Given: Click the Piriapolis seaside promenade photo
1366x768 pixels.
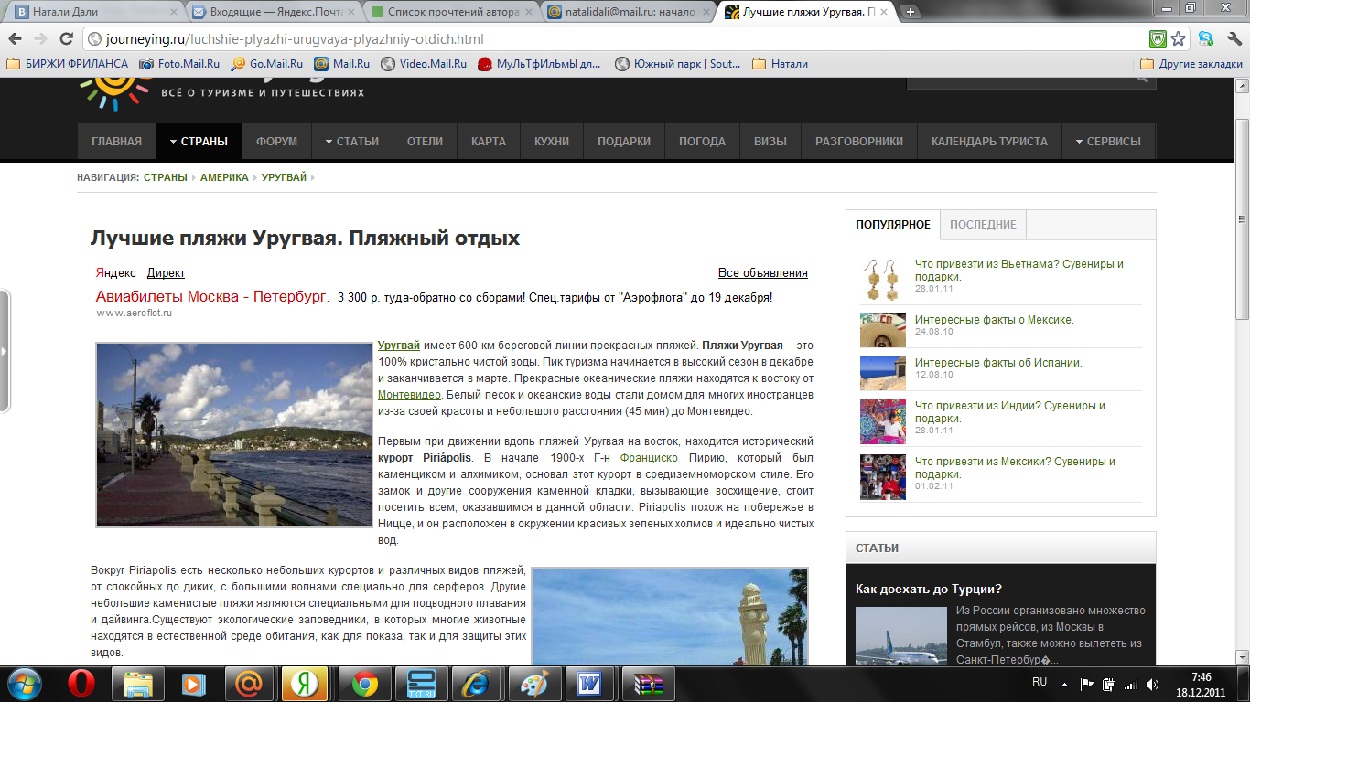Looking at the screenshot, I should (x=234, y=435).
